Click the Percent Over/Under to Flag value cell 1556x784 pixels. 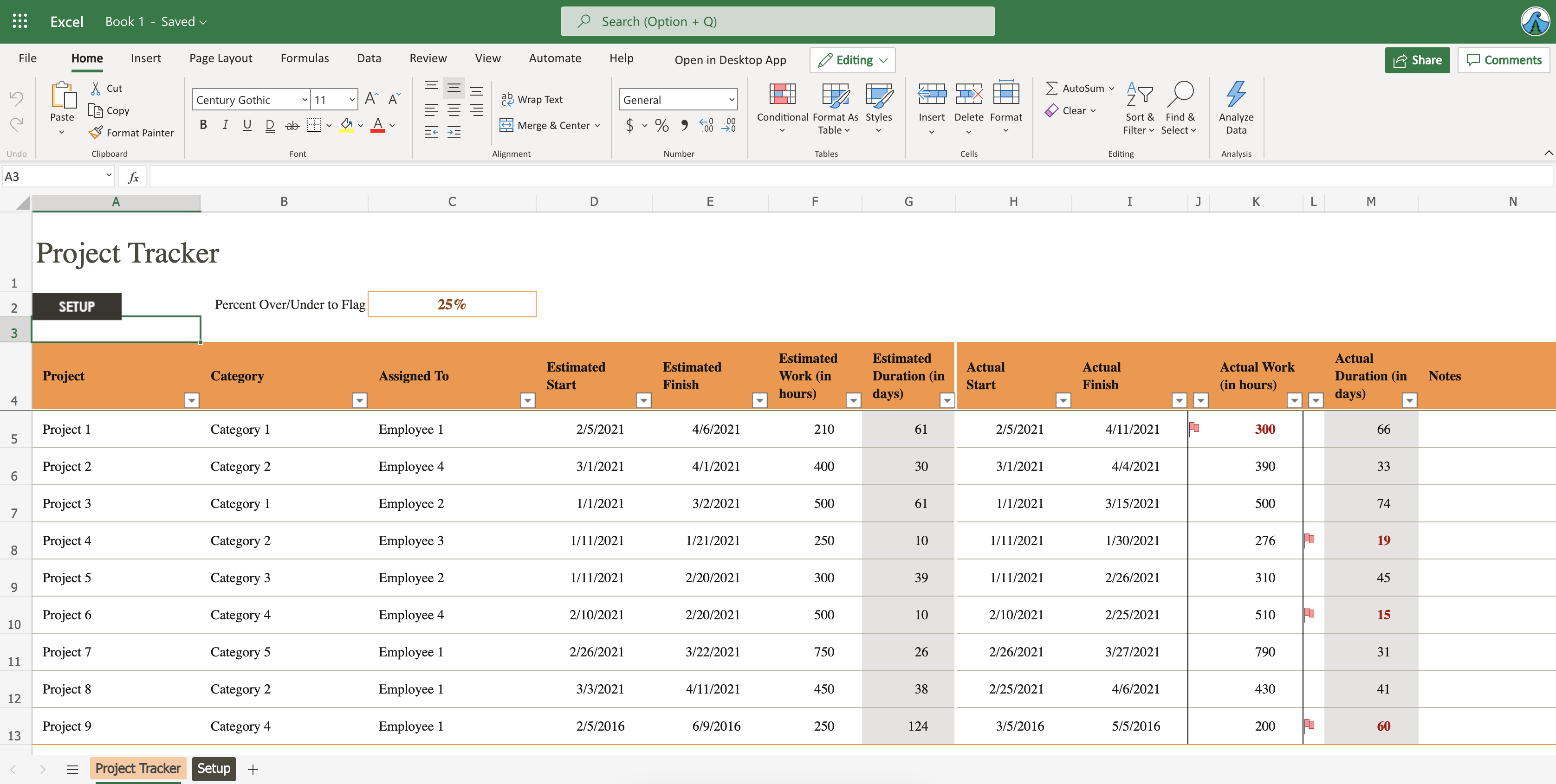point(452,304)
